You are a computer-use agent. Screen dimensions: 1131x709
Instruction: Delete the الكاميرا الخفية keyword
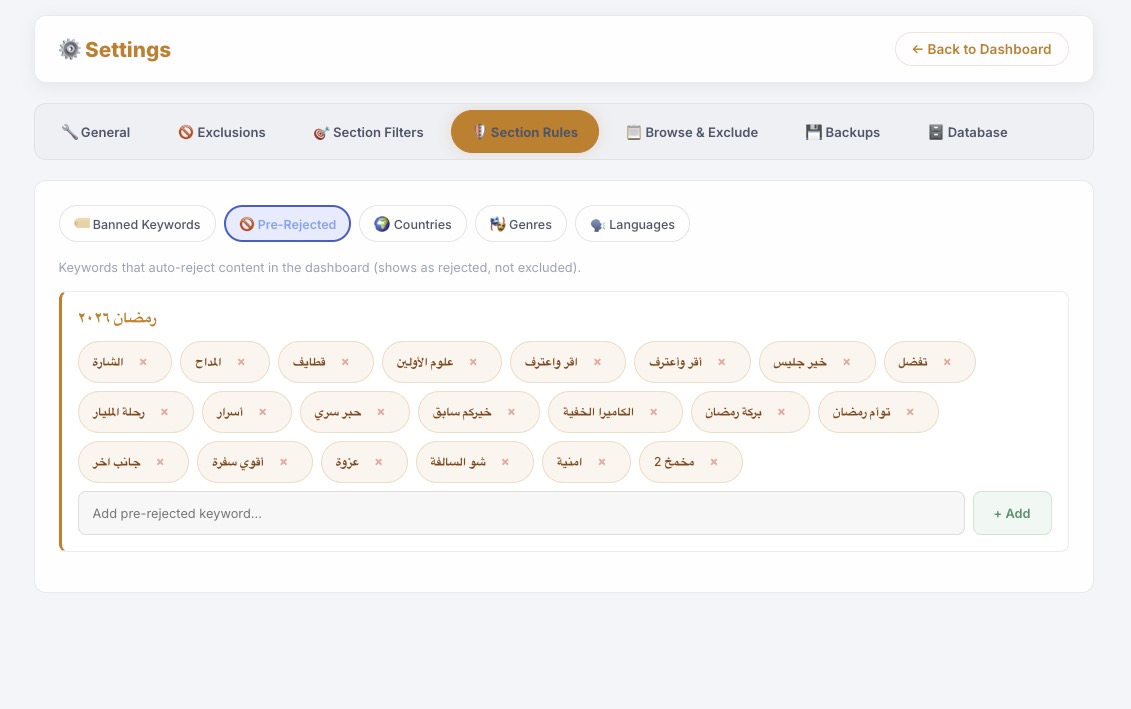pos(653,412)
